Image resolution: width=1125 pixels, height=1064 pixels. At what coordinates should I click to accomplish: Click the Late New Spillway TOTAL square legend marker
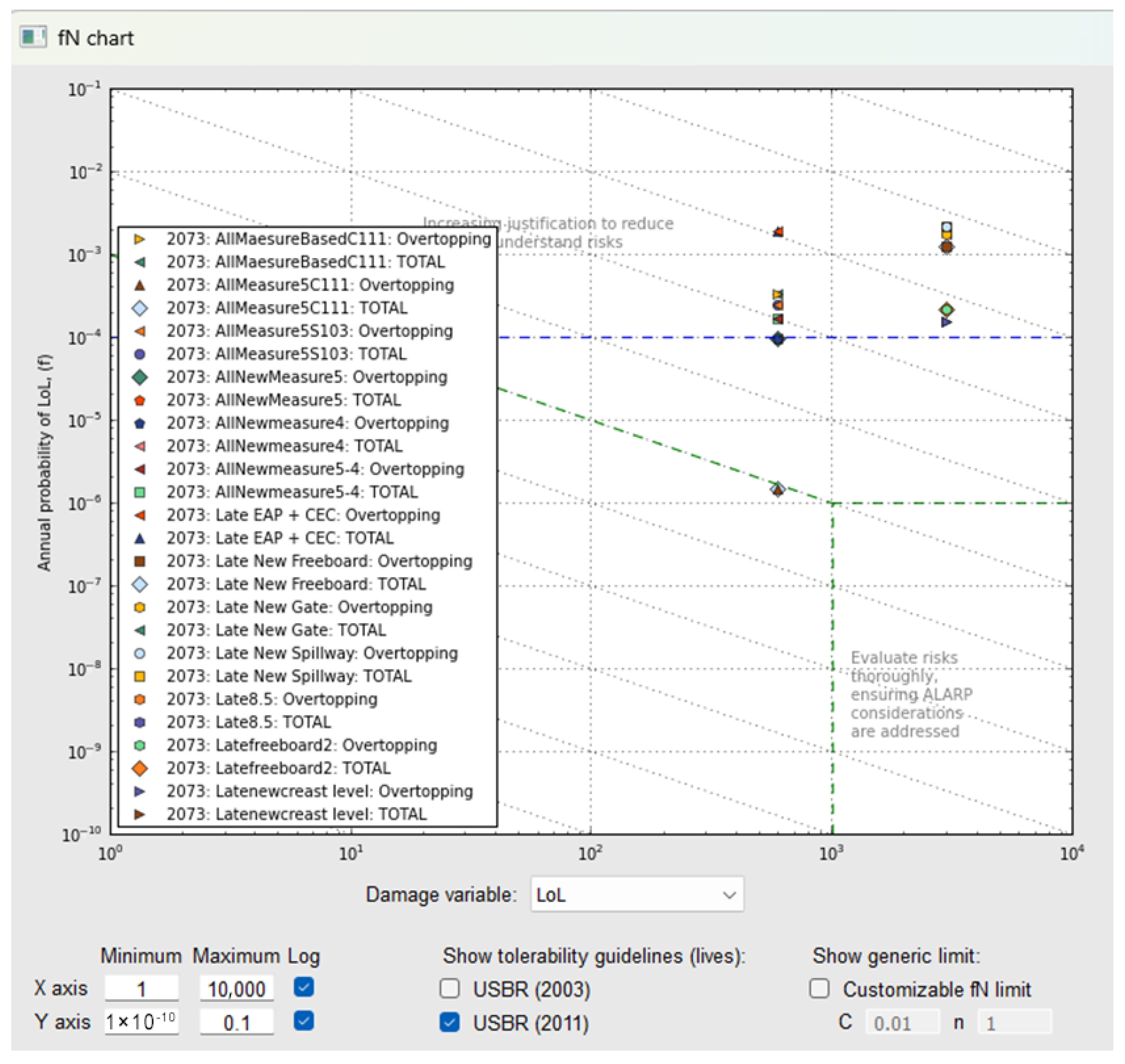coord(140,676)
